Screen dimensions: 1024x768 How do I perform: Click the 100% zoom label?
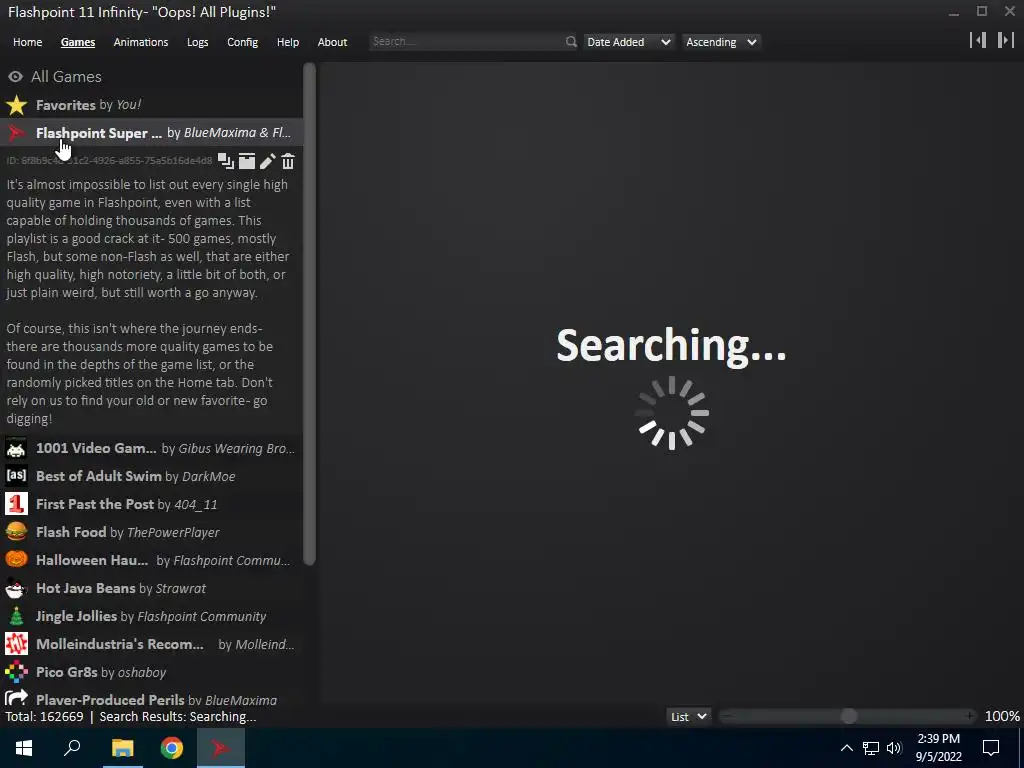[x=1002, y=716]
